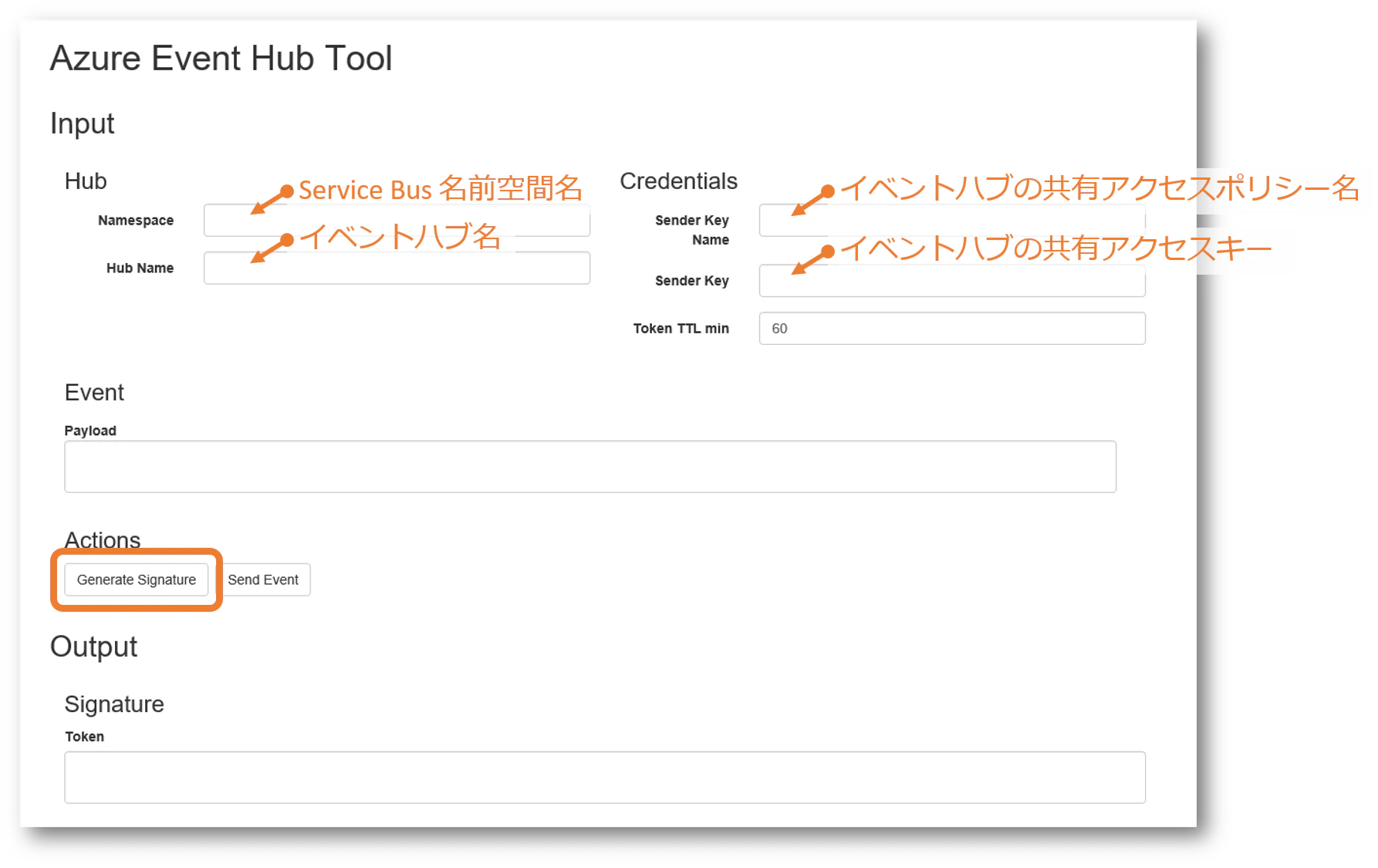Click the Signature heading
Viewport: 1378px width, 868px height.
pos(114,704)
